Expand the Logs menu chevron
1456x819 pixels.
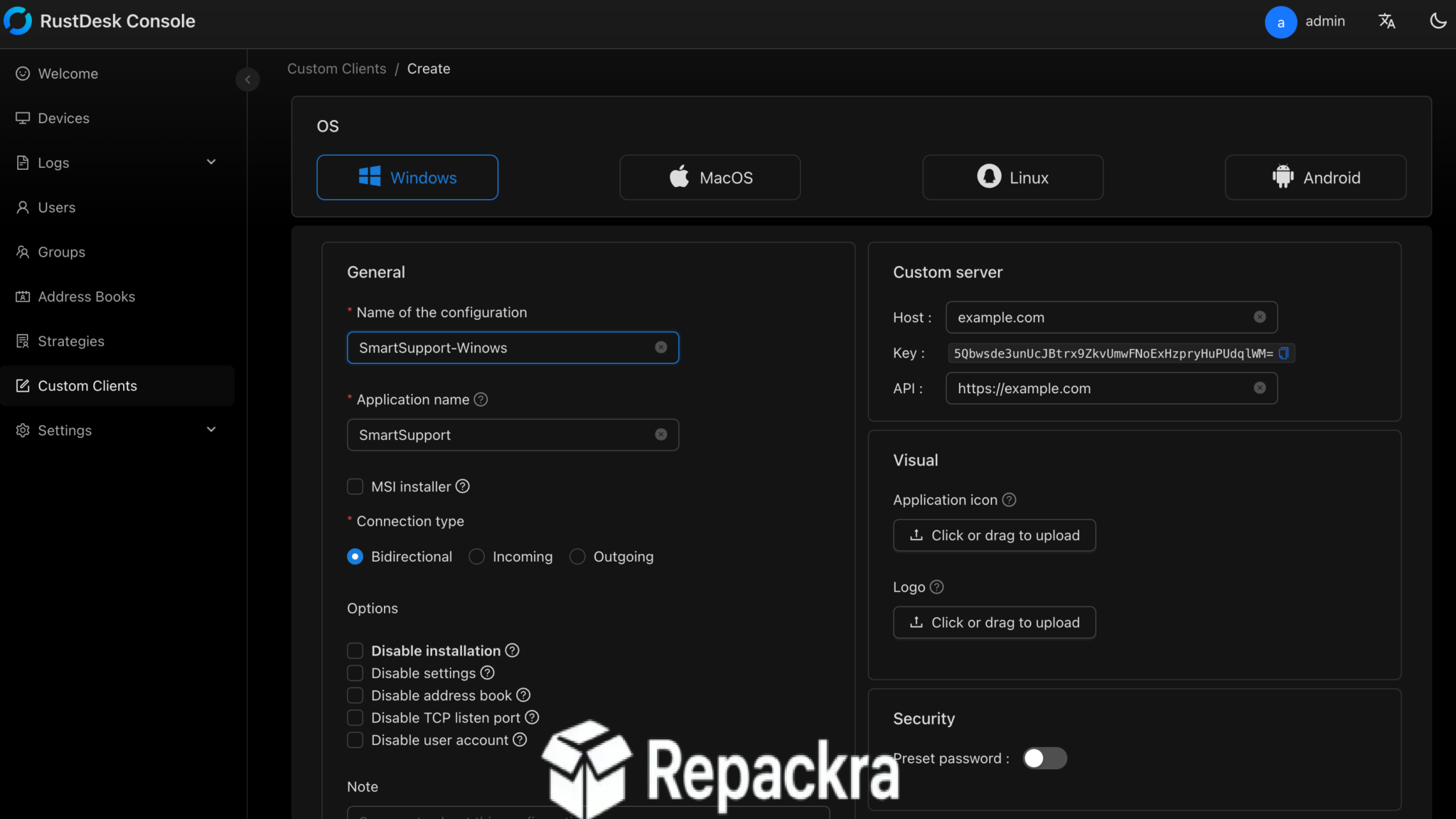tap(211, 162)
